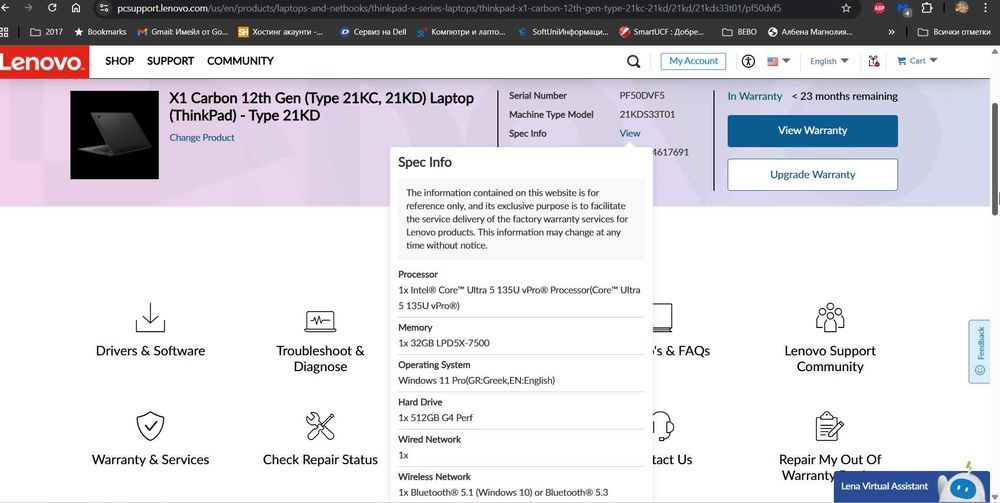The width and height of the screenshot is (1000, 503).
Task: Open the Всички отметки bookmarks folder
Action: [953, 31]
